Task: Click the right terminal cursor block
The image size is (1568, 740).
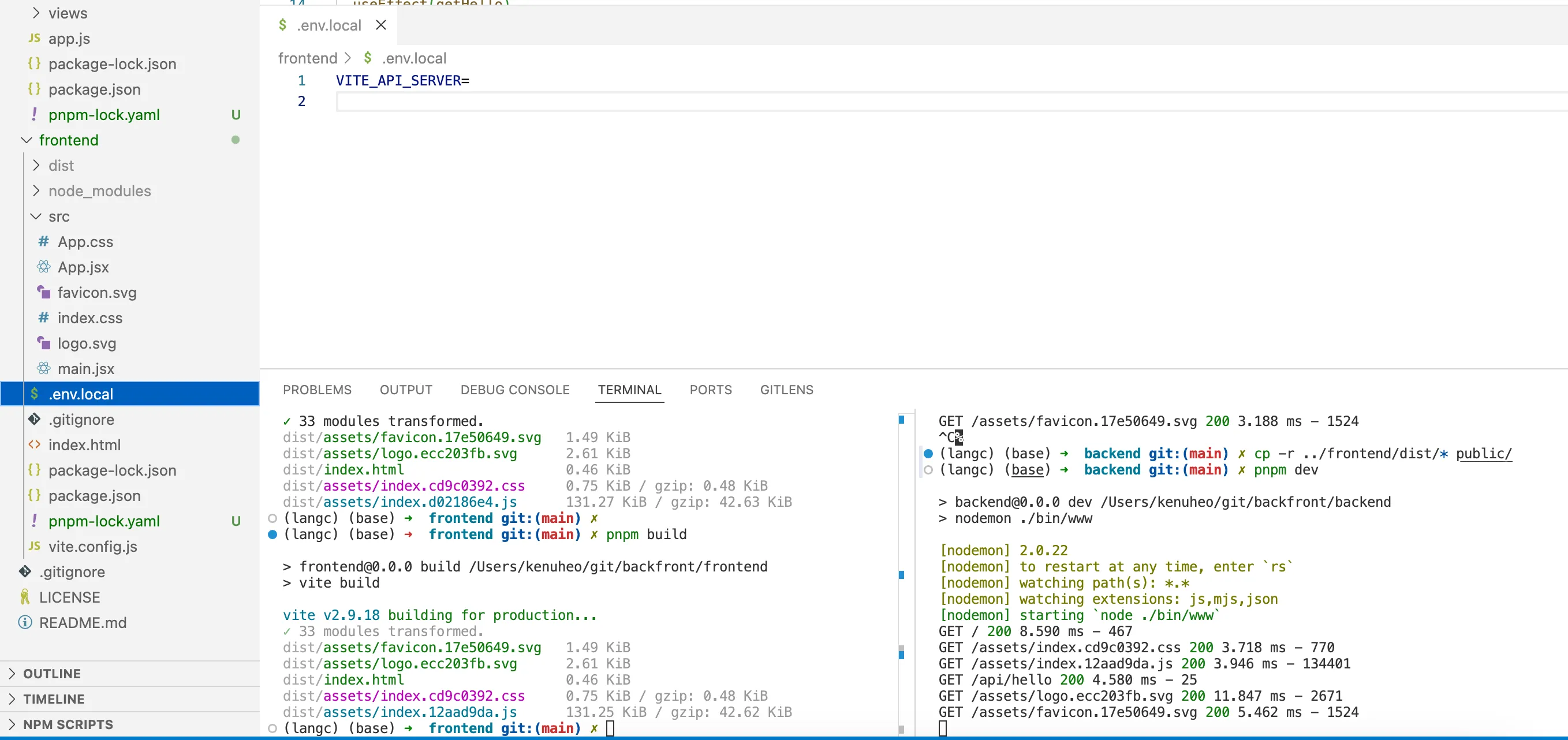Action: coord(942,728)
